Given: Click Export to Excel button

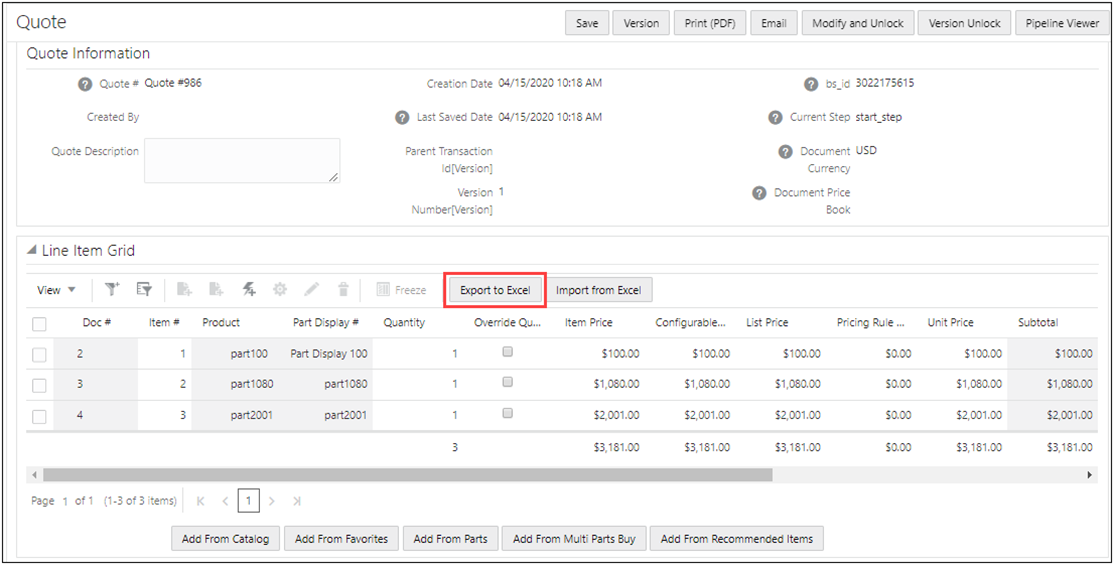Looking at the screenshot, I should 495,290.
